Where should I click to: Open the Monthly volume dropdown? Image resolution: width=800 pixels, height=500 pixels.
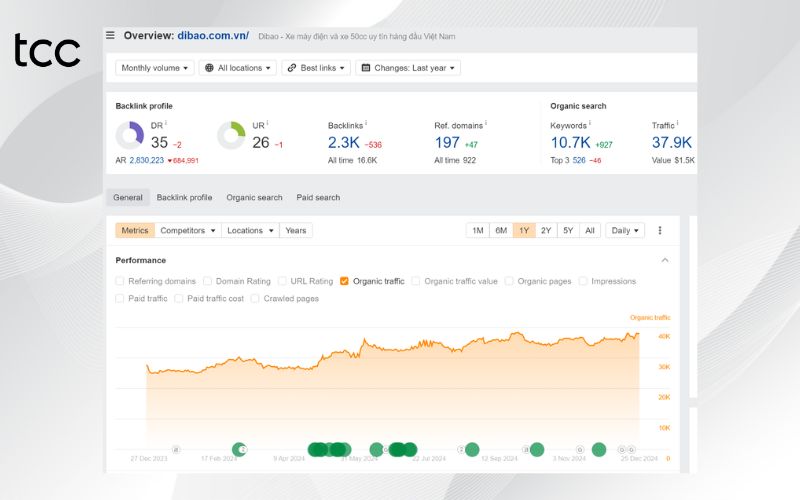point(155,68)
